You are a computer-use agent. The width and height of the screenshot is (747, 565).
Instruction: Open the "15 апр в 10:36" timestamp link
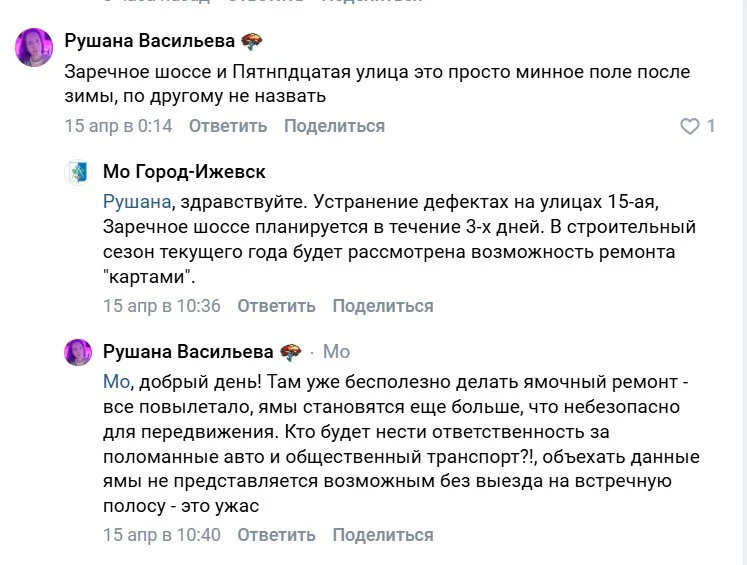point(162,306)
